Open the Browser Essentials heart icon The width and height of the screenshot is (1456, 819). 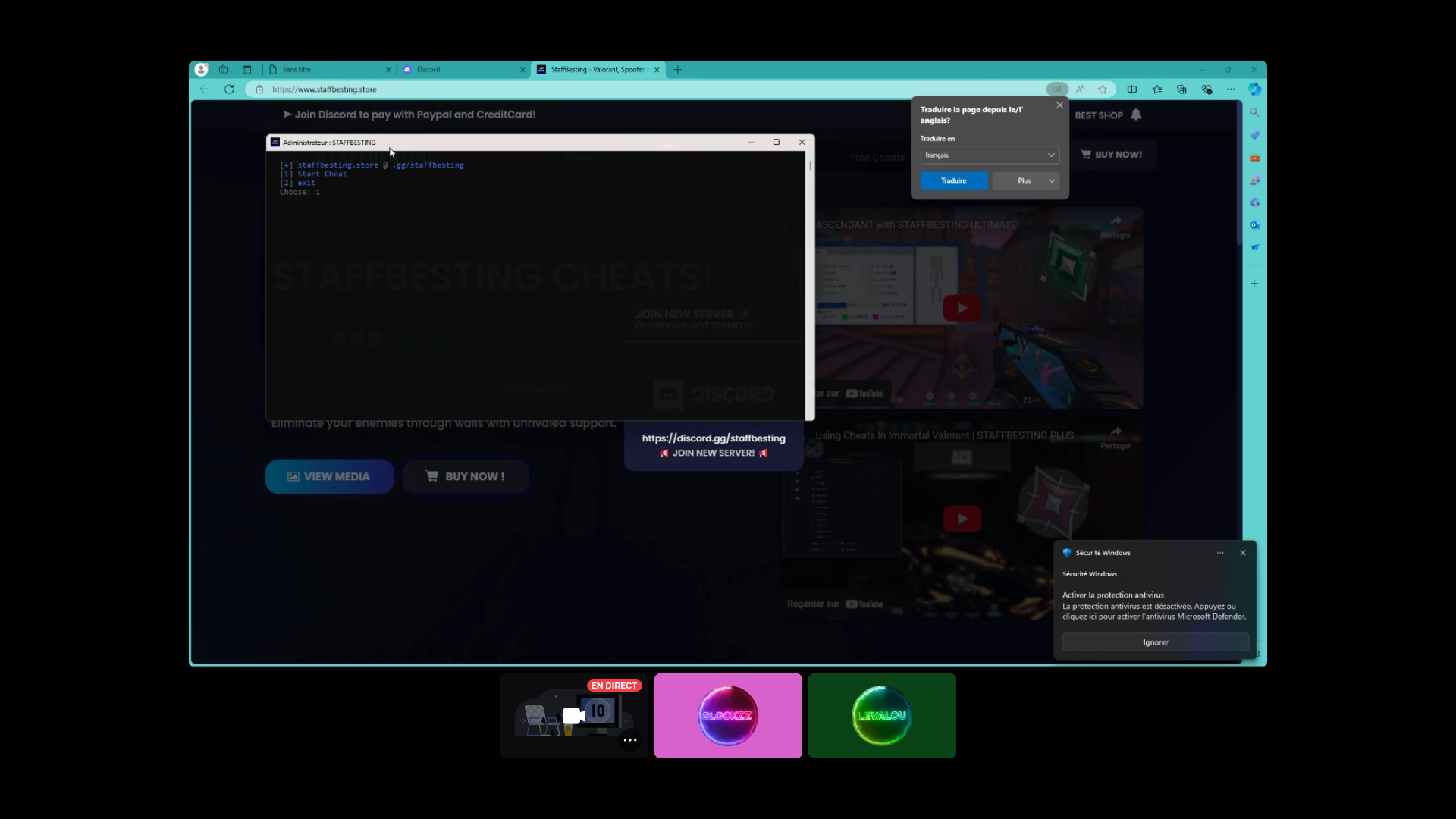[1207, 89]
